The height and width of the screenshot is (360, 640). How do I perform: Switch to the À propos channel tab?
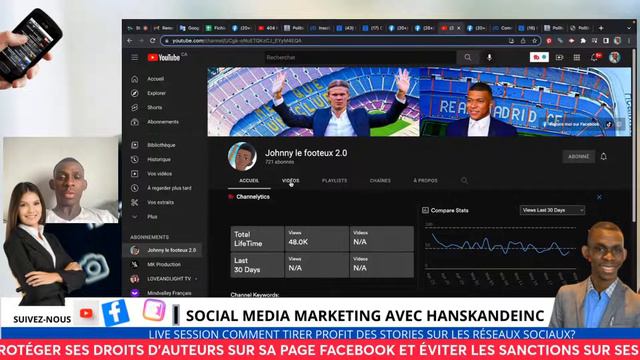[x=425, y=180]
